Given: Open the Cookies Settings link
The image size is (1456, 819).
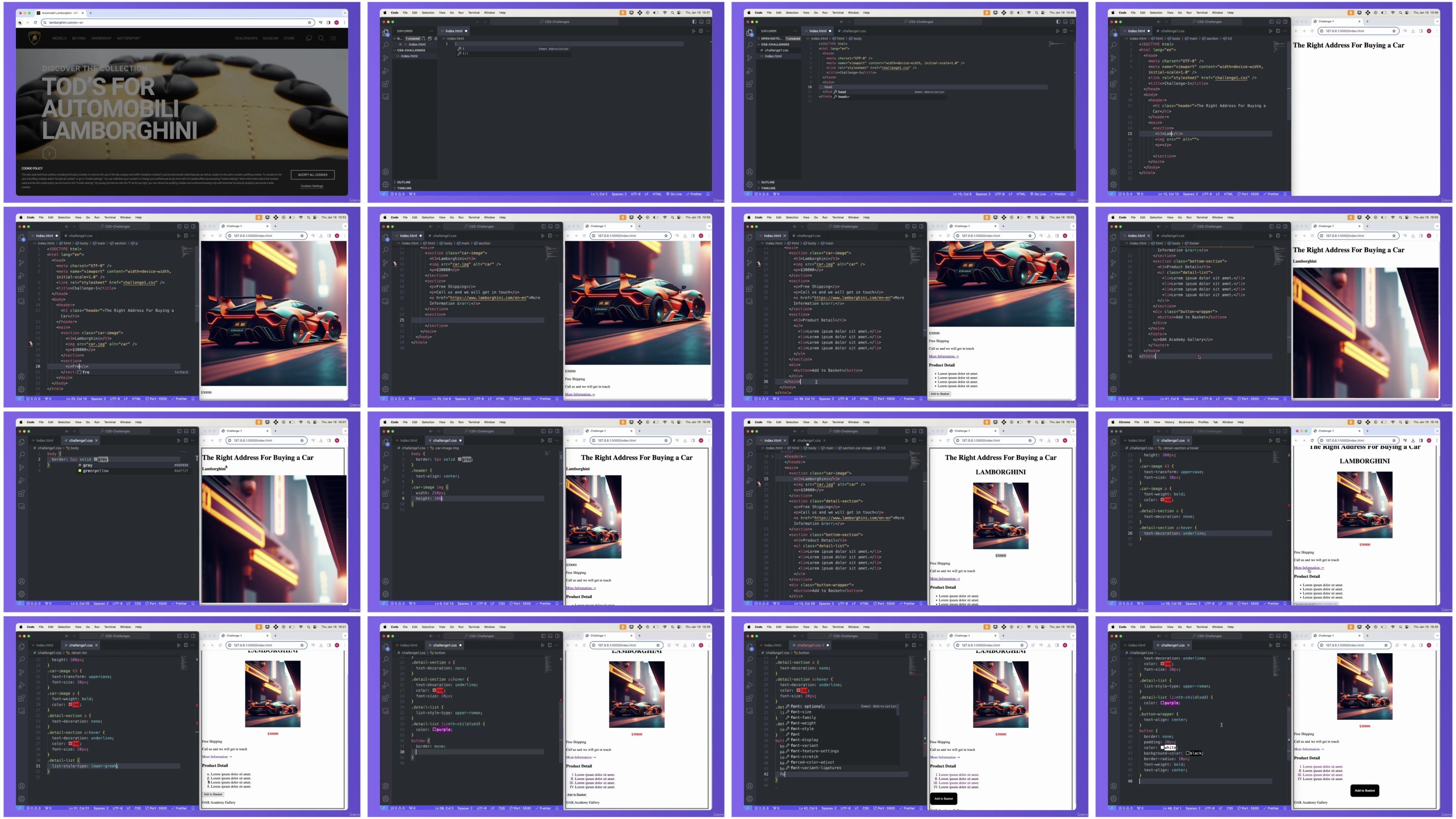Looking at the screenshot, I should [312, 186].
